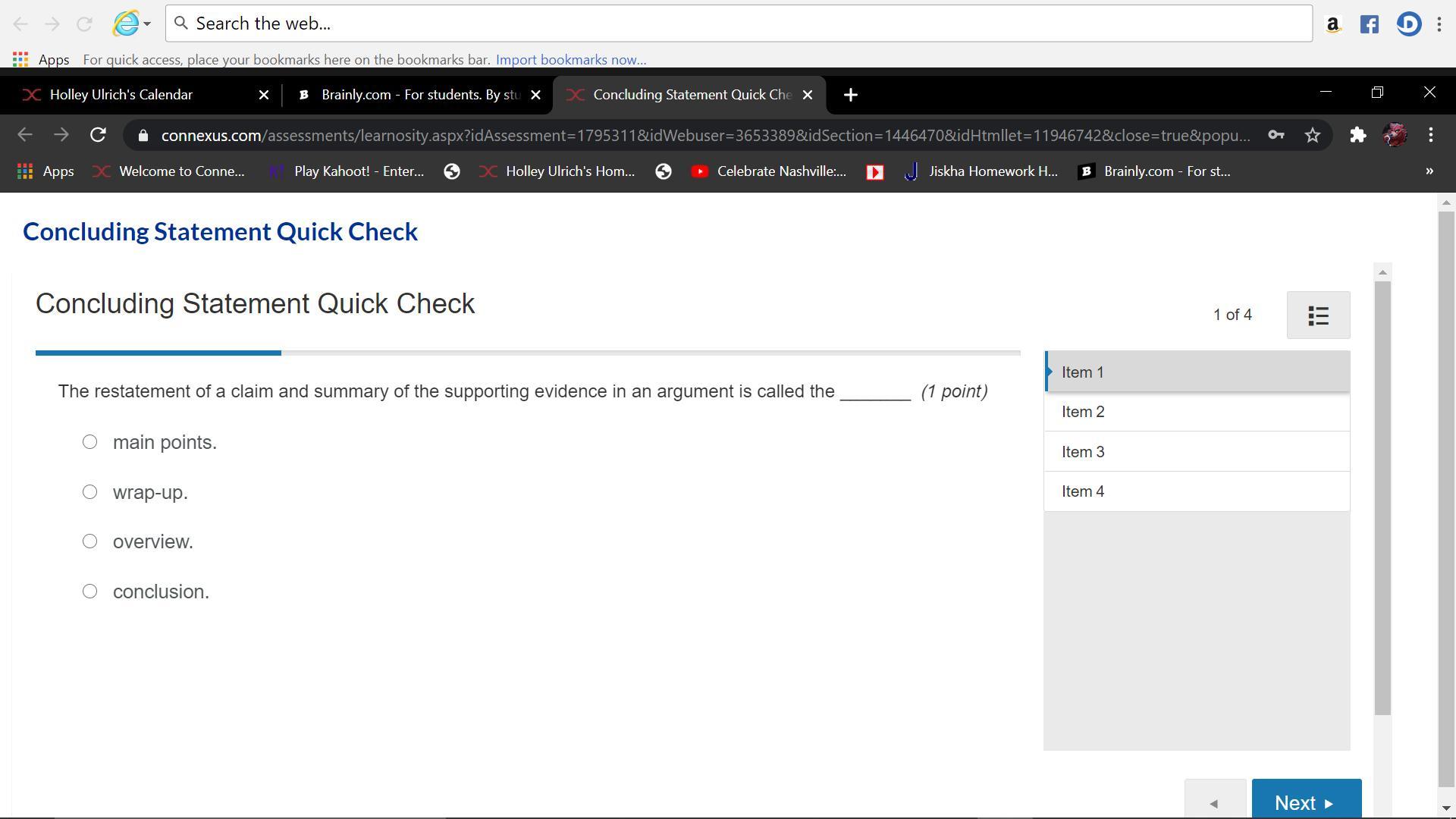Viewport: 1456px width, 819px height.
Task: Toggle the item list panel icon
Action: tap(1318, 315)
